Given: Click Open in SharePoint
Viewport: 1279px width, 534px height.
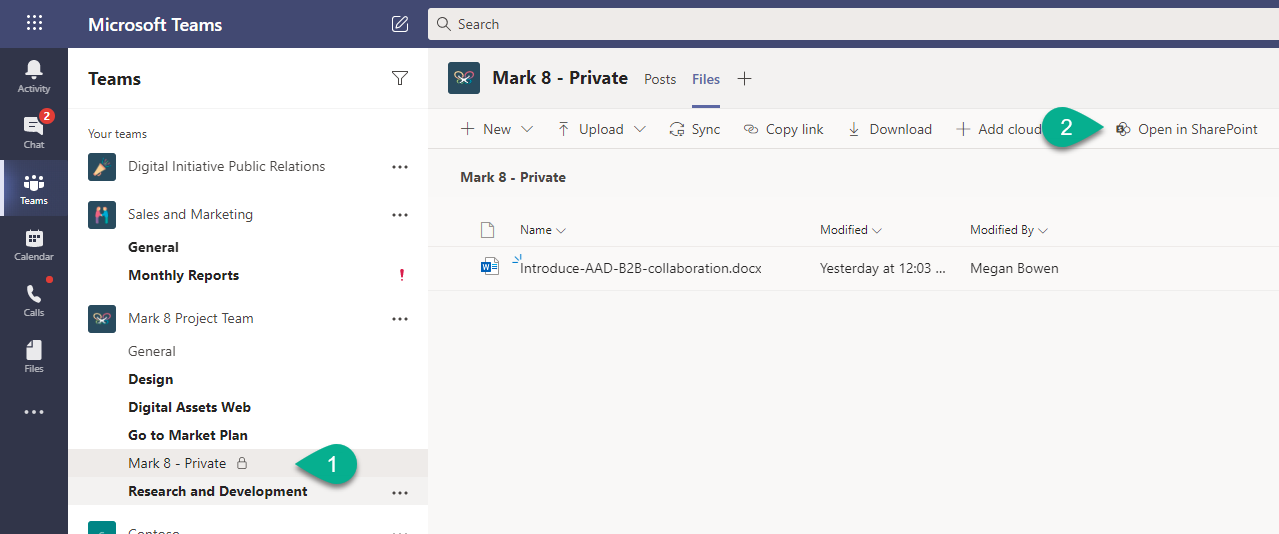Looking at the screenshot, I should coord(1186,129).
